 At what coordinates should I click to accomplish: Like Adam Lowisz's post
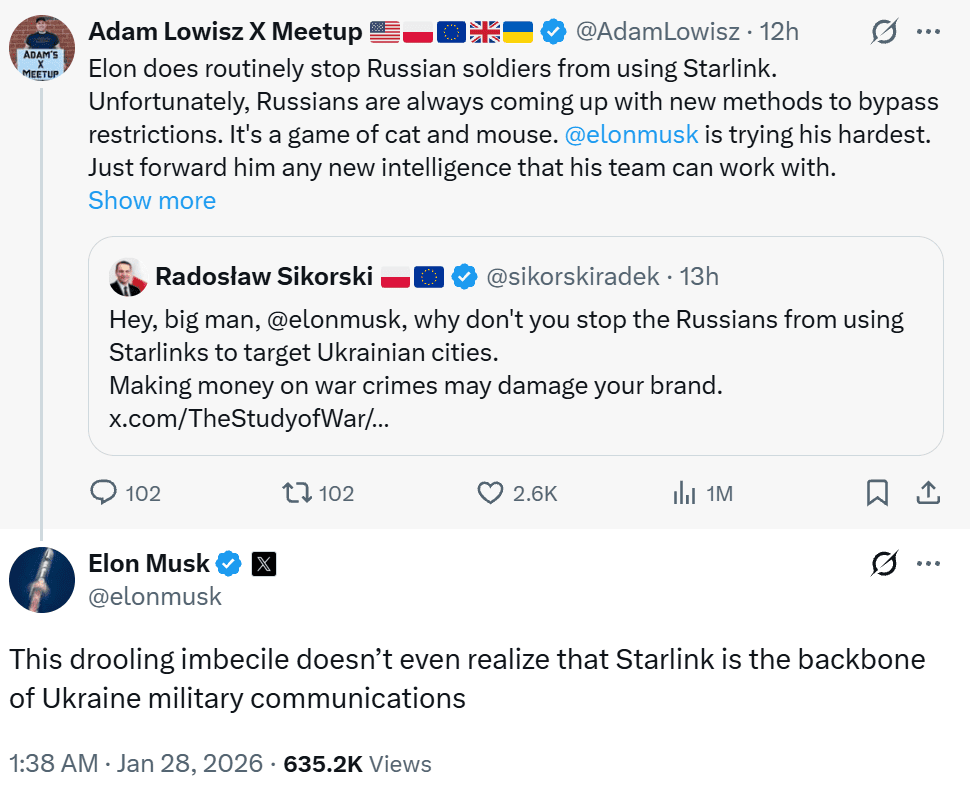[490, 493]
